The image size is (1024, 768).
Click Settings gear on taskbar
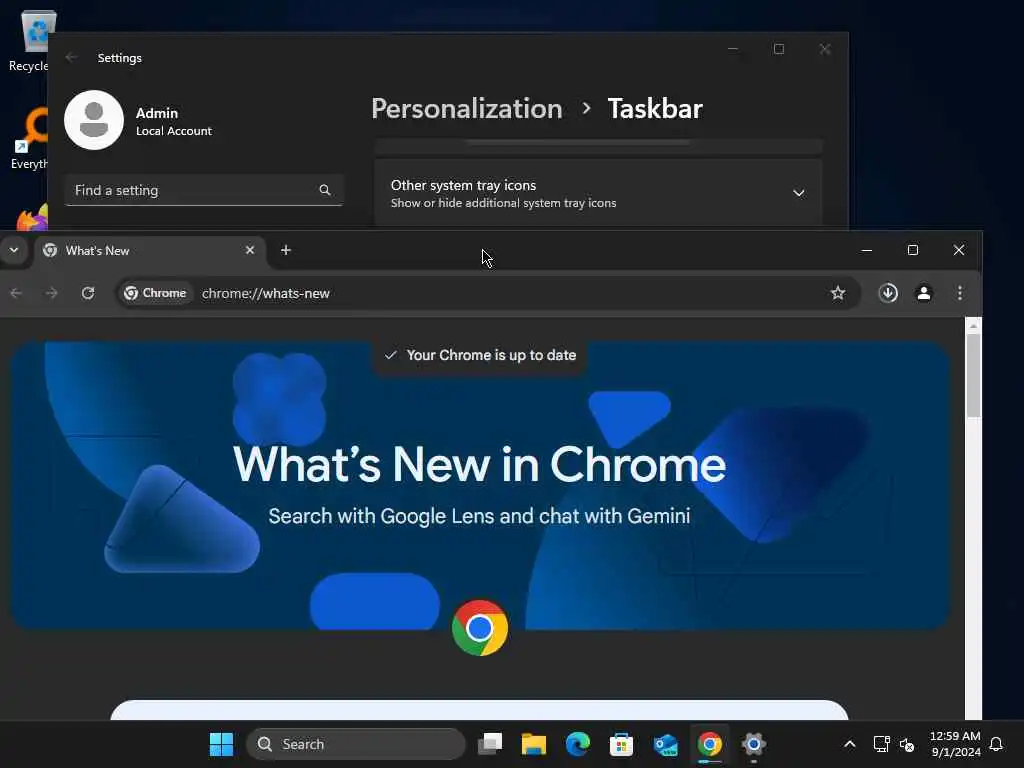[x=753, y=744]
